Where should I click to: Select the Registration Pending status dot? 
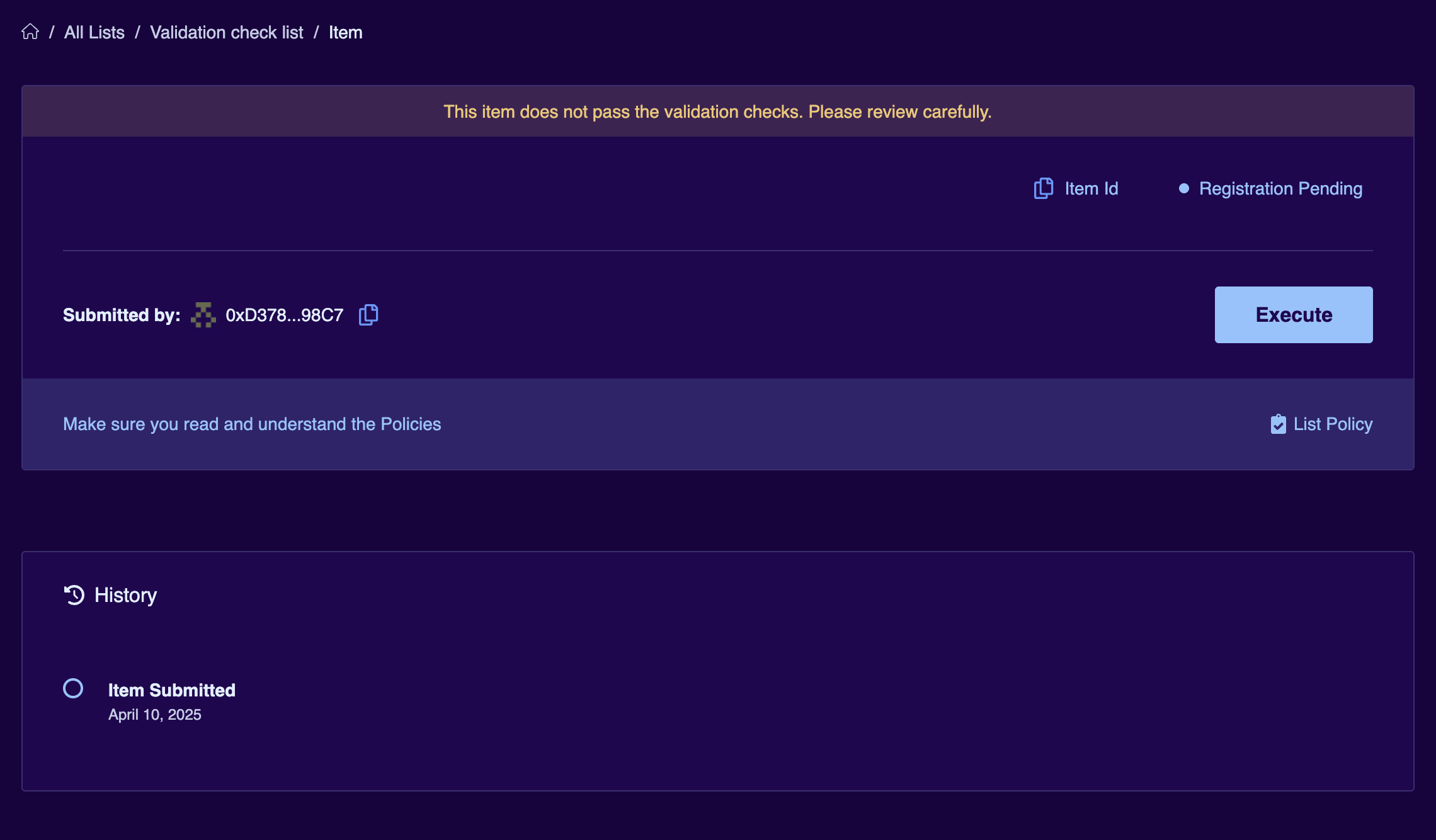tap(1184, 188)
